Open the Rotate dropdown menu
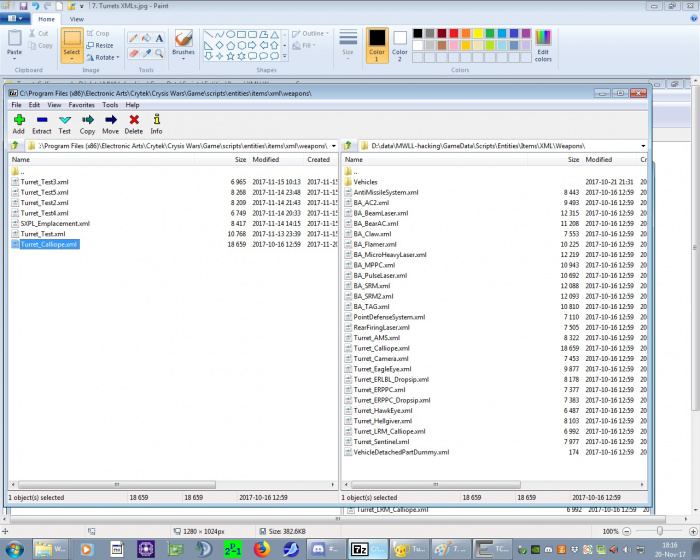 (104, 58)
